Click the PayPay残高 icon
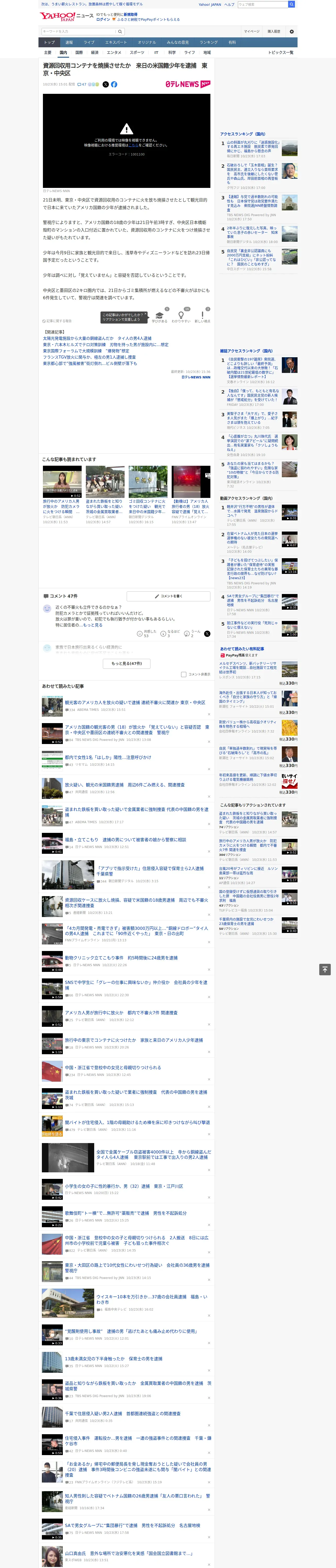 click(x=223, y=656)
